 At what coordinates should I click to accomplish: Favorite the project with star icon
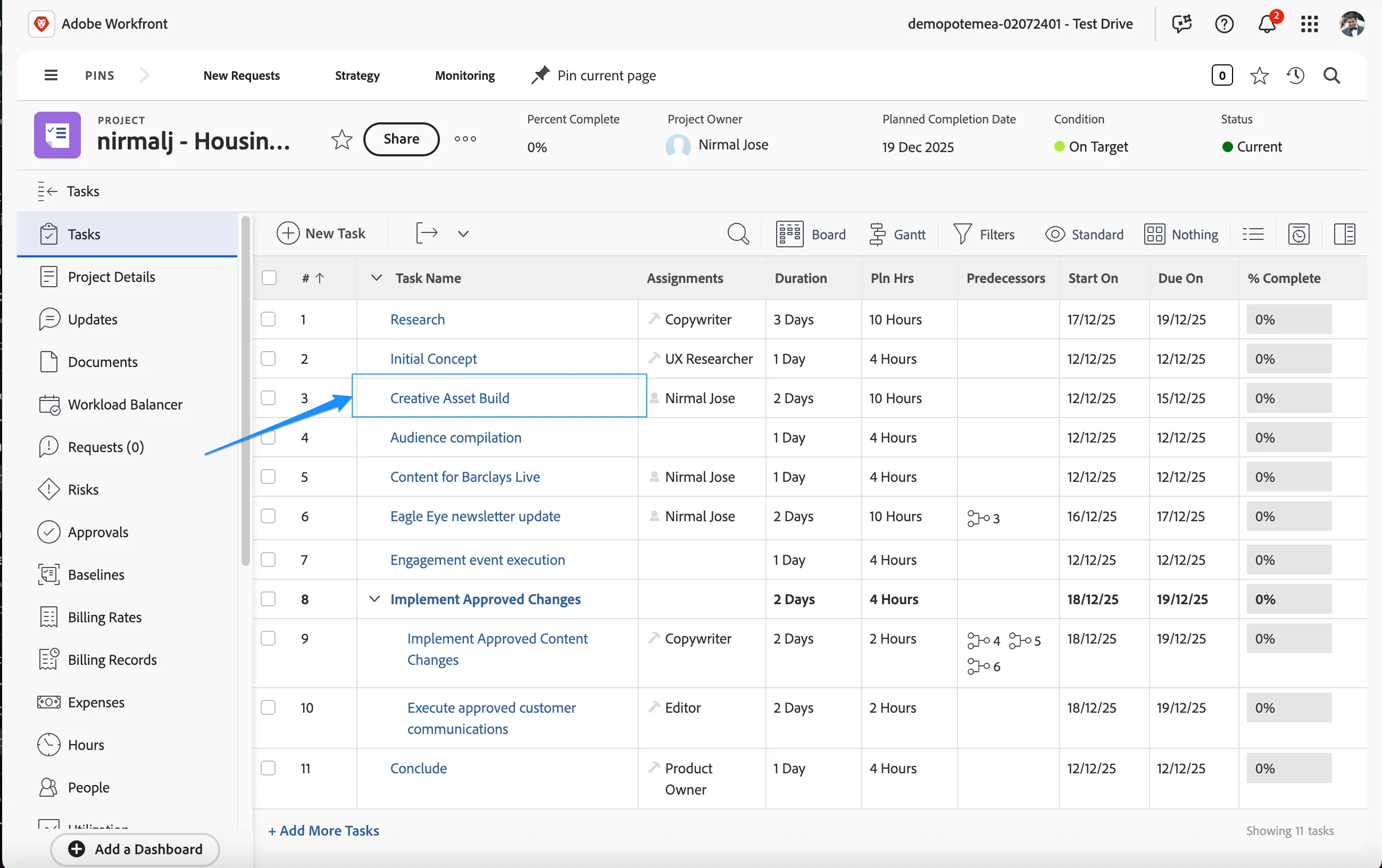tap(342, 139)
